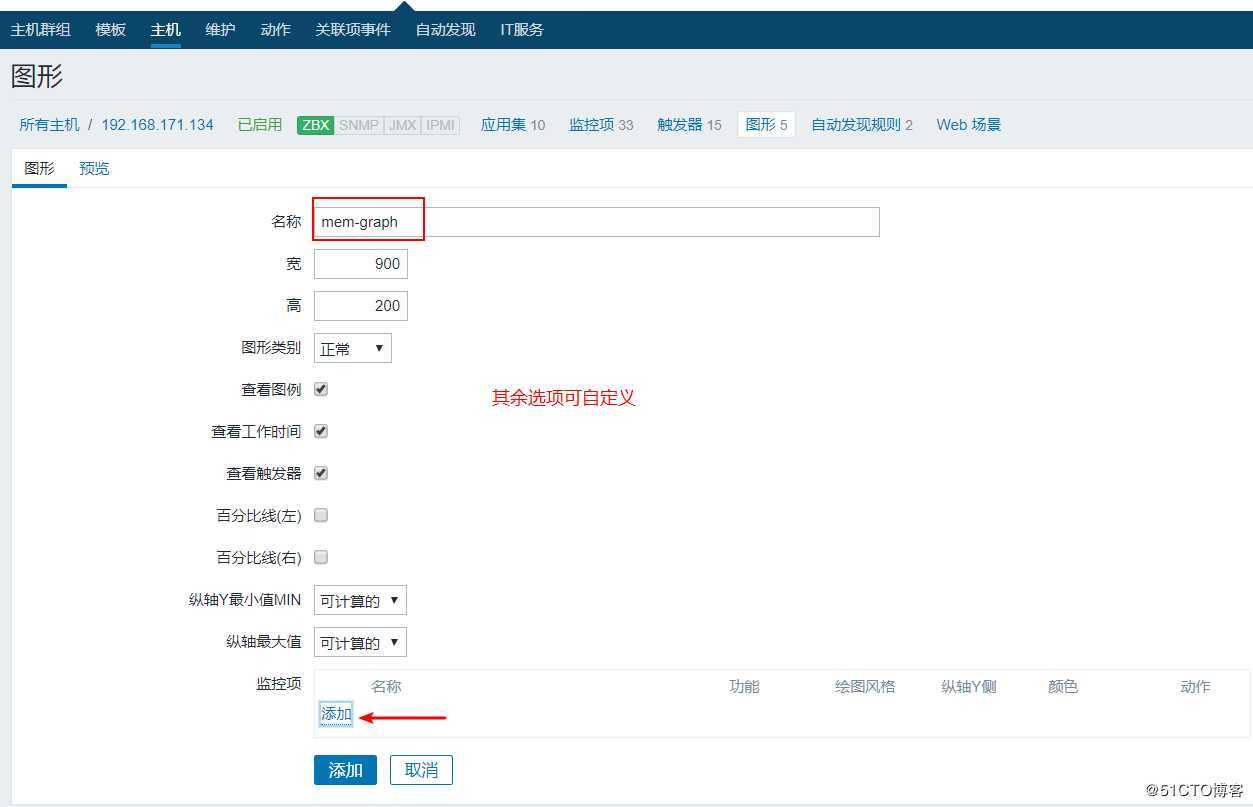Viewport: 1253px width, 807px height.
Task: Open the 纵轴Y最小值MIN dropdown
Action: point(360,600)
